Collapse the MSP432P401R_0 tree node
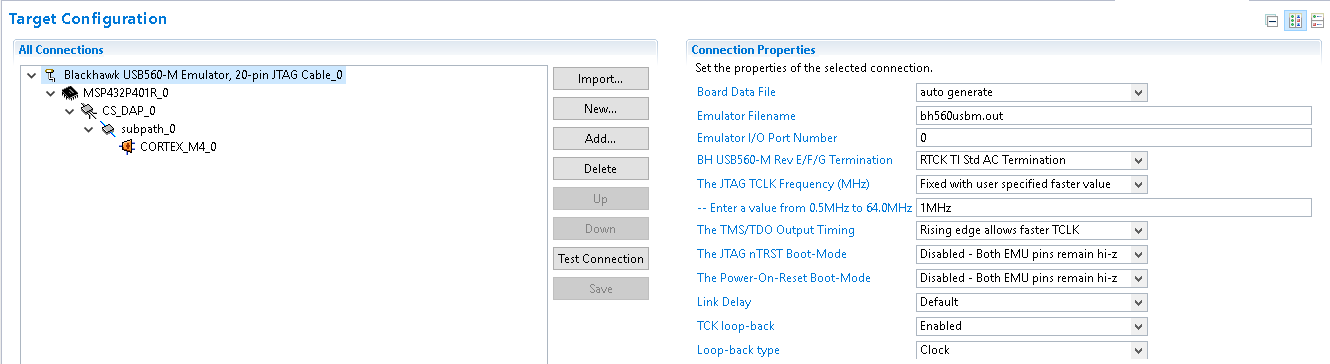 pyautogui.click(x=51, y=93)
